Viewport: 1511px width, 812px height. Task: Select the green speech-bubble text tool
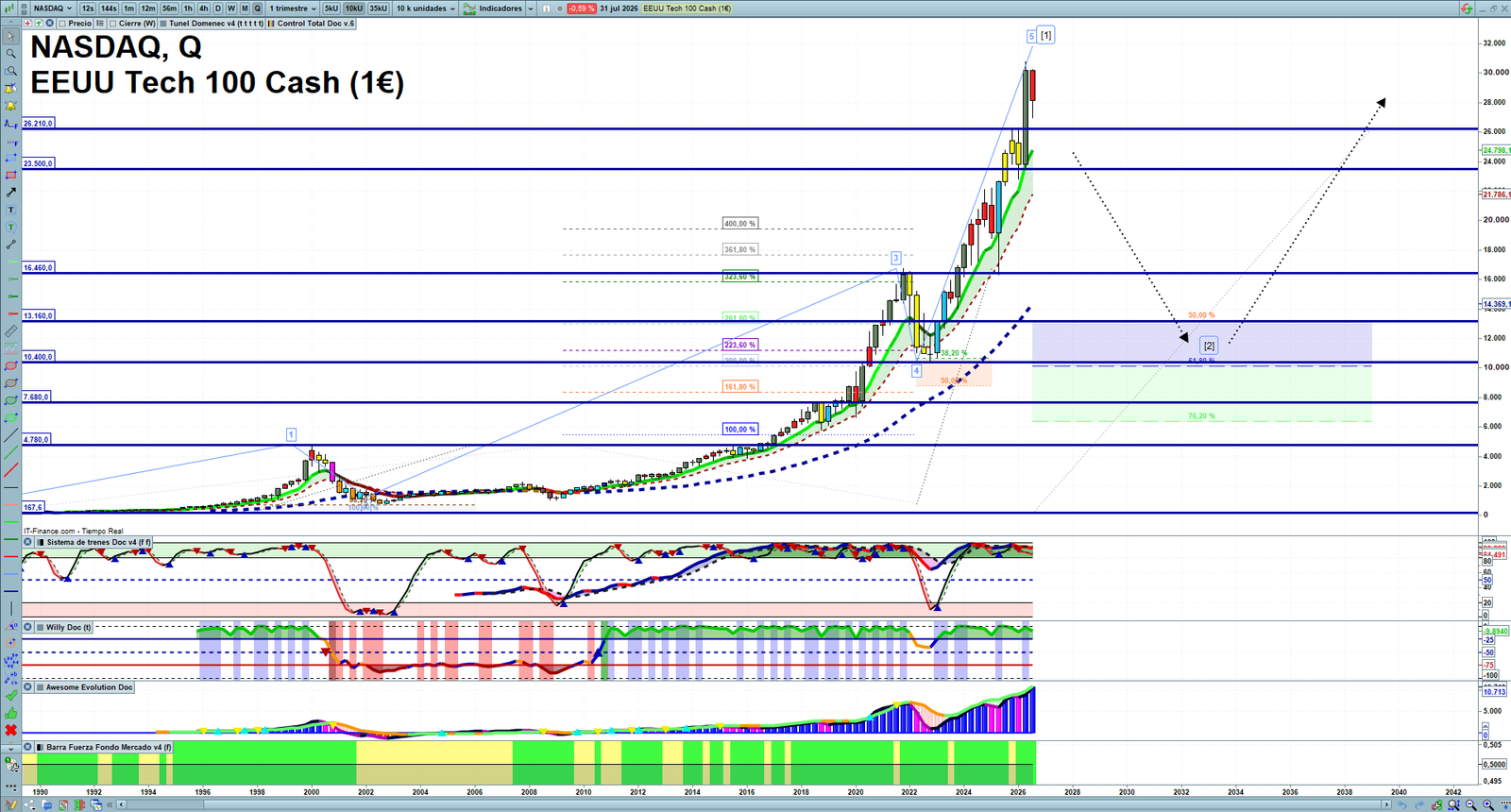click(10, 228)
